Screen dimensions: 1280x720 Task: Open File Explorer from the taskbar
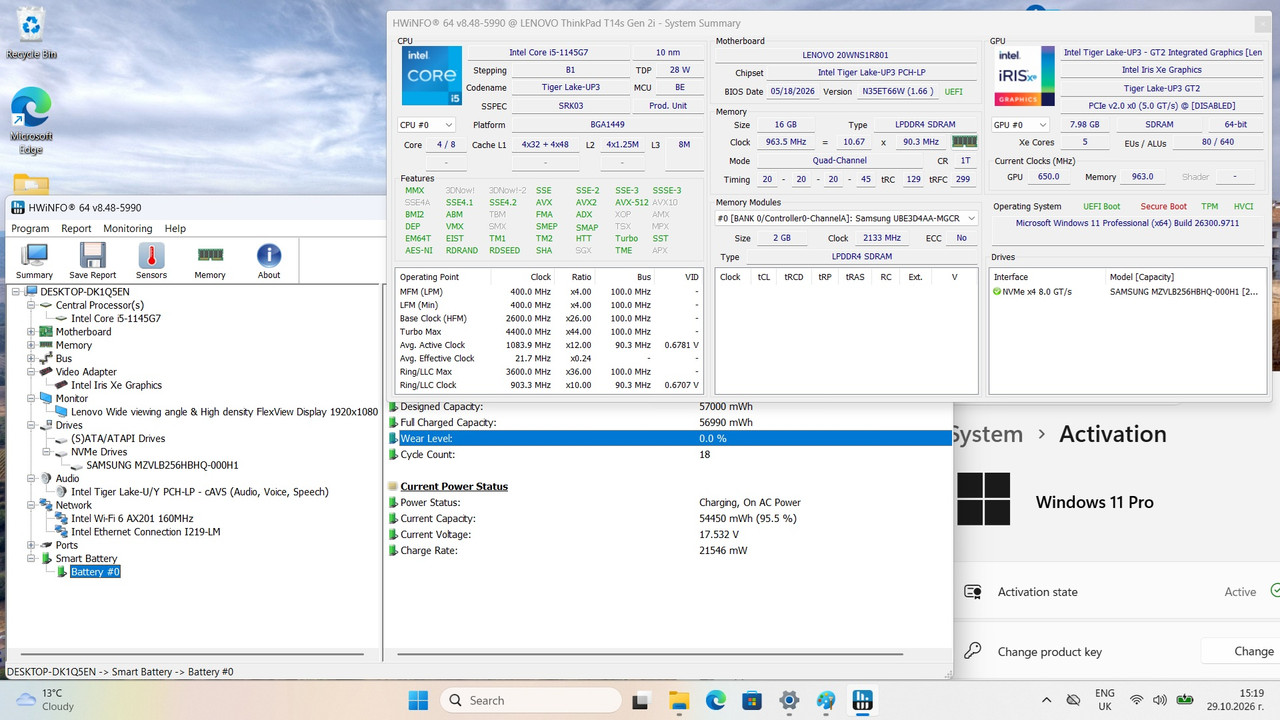pyautogui.click(x=679, y=700)
